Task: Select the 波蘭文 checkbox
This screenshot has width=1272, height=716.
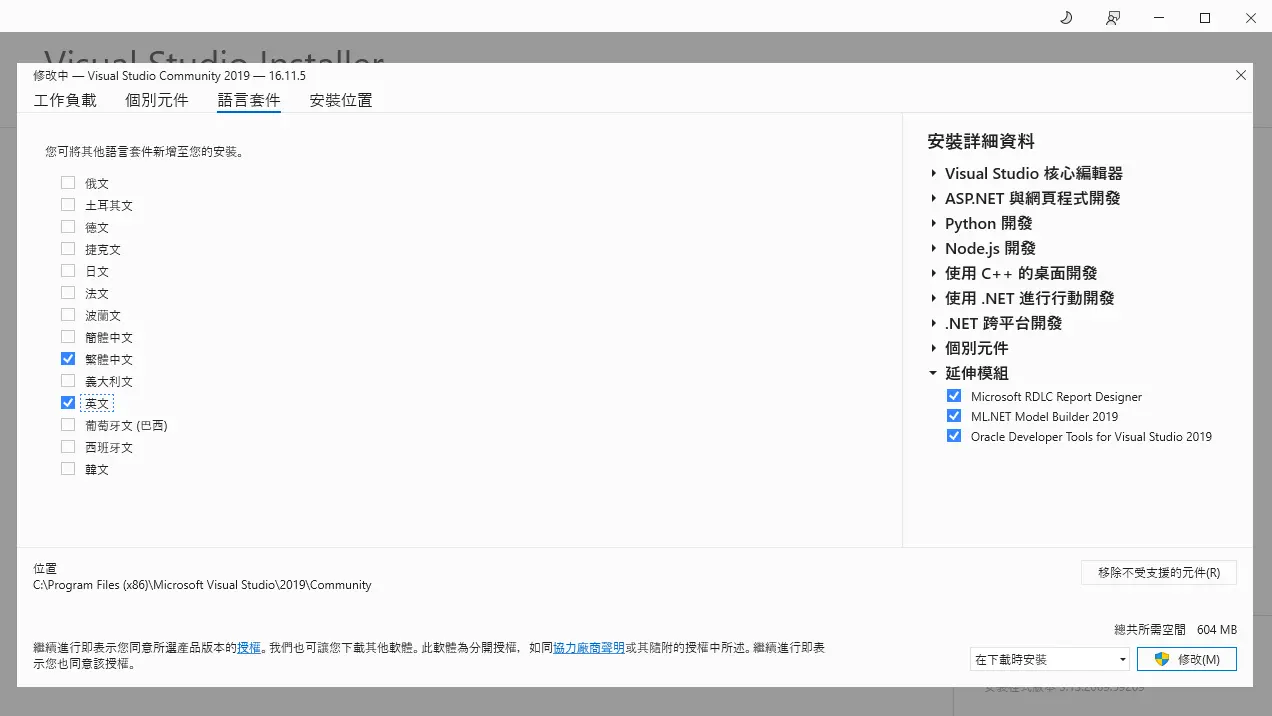Action: (x=68, y=315)
